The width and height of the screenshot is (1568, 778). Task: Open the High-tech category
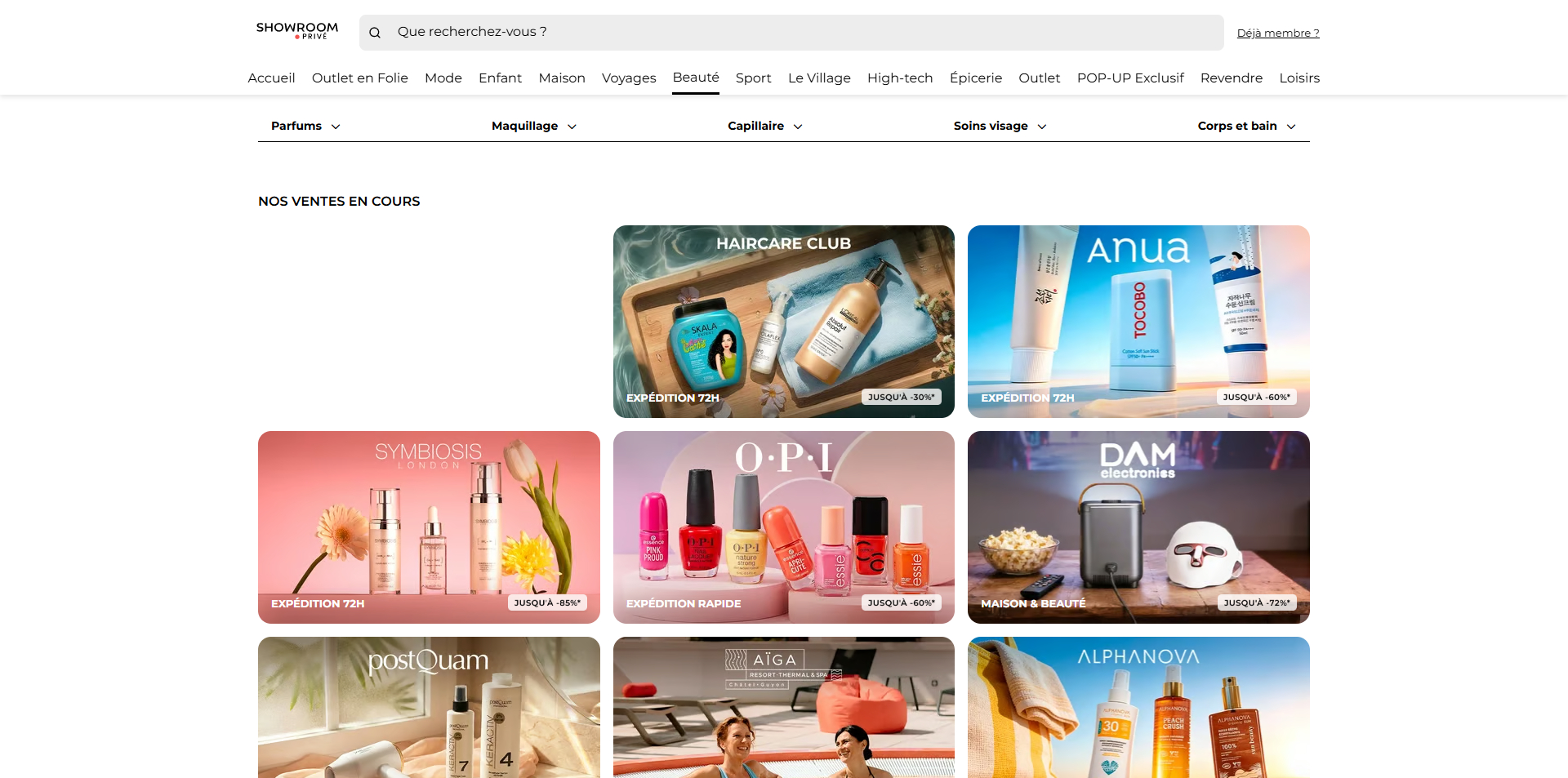point(900,78)
